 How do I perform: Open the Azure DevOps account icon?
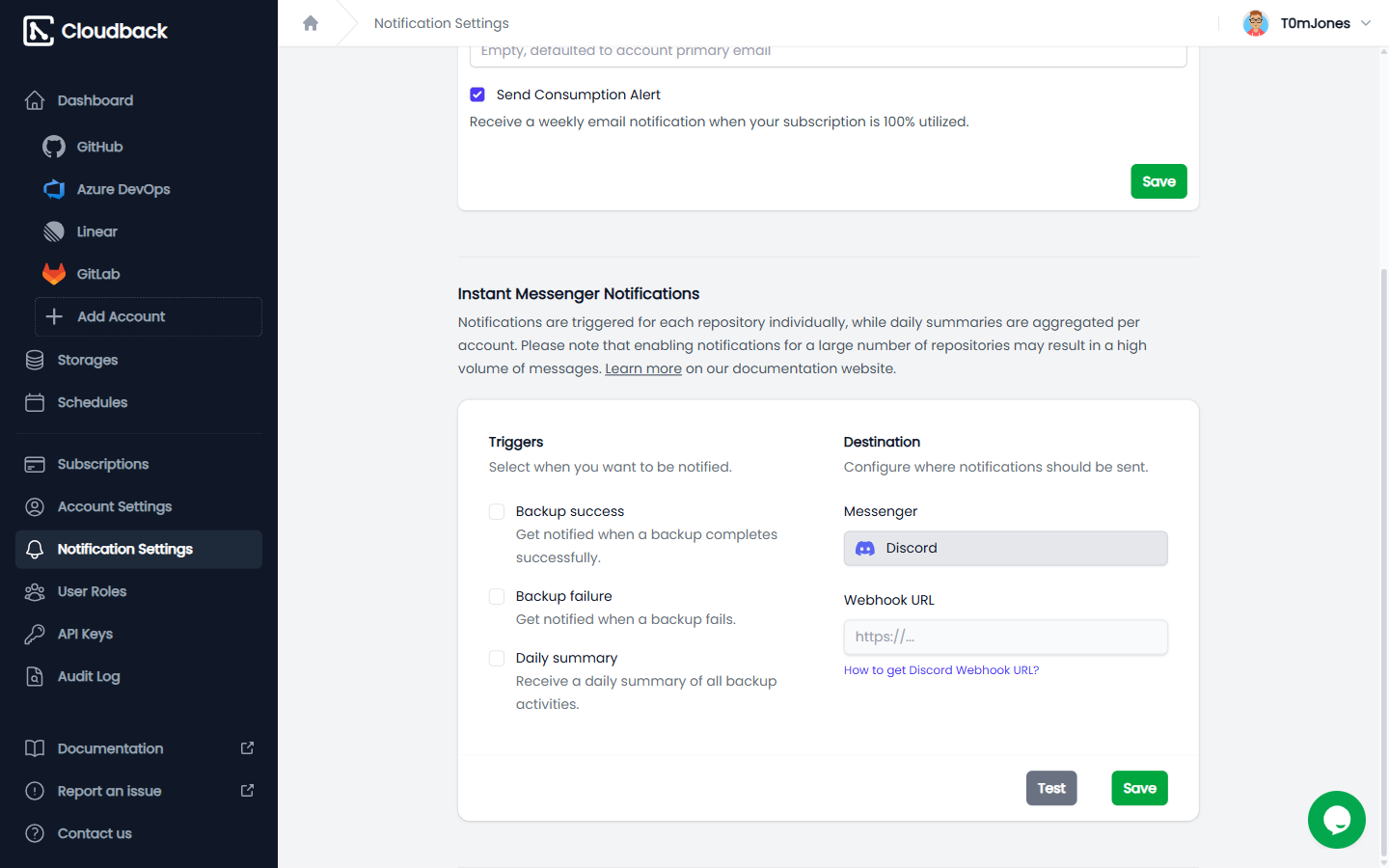54,189
